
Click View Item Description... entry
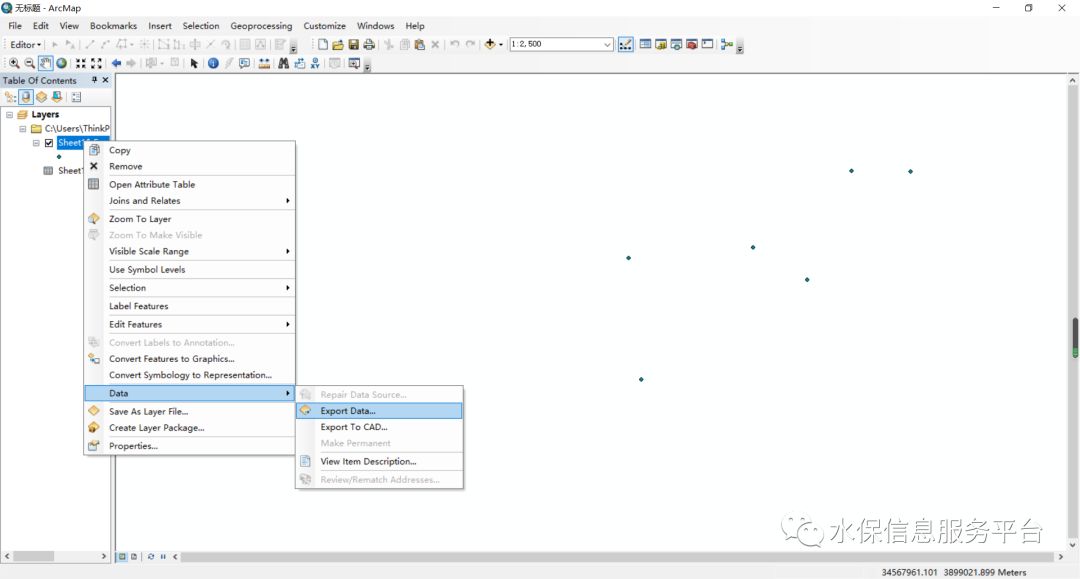coord(379,461)
